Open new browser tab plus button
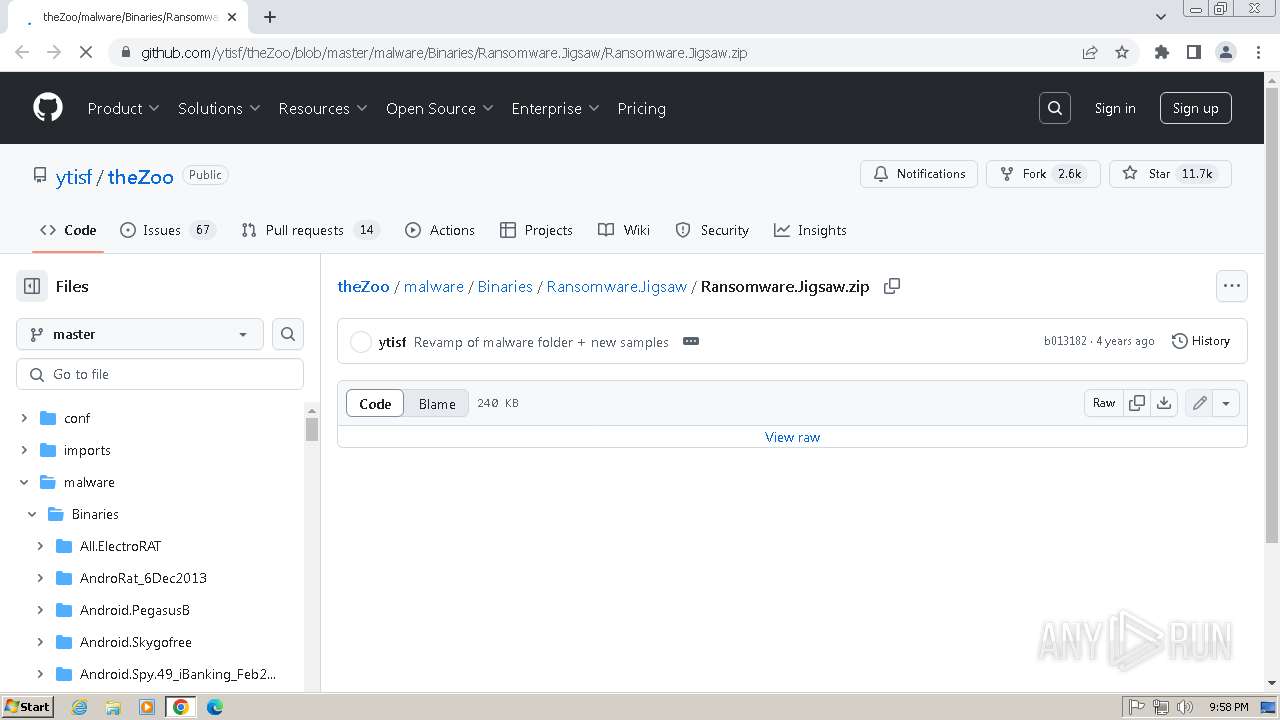 pyautogui.click(x=270, y=17)
